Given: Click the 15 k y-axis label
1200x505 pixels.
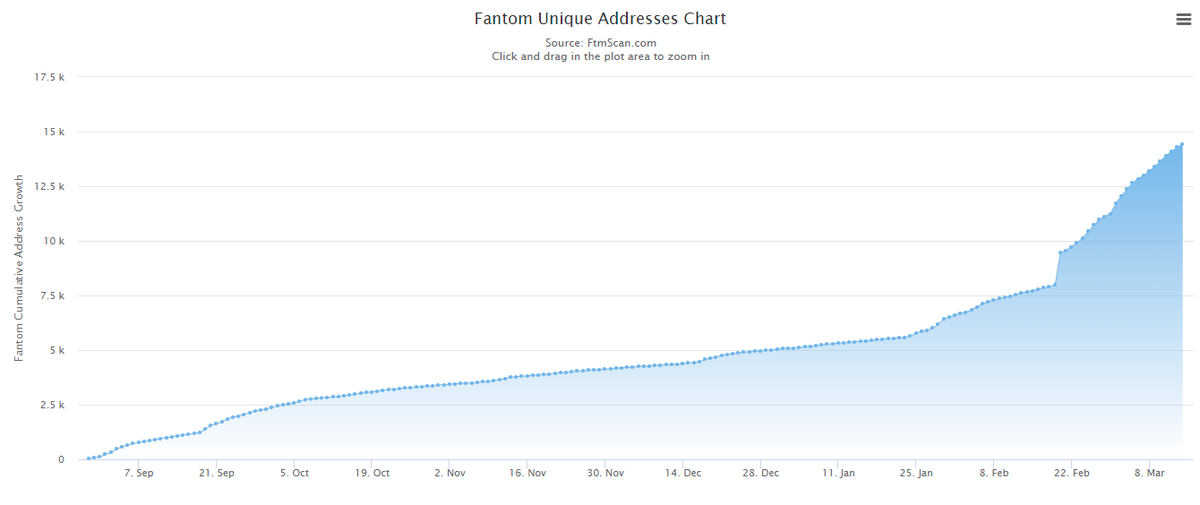Looking at the screenshot, I should (54, 132).
